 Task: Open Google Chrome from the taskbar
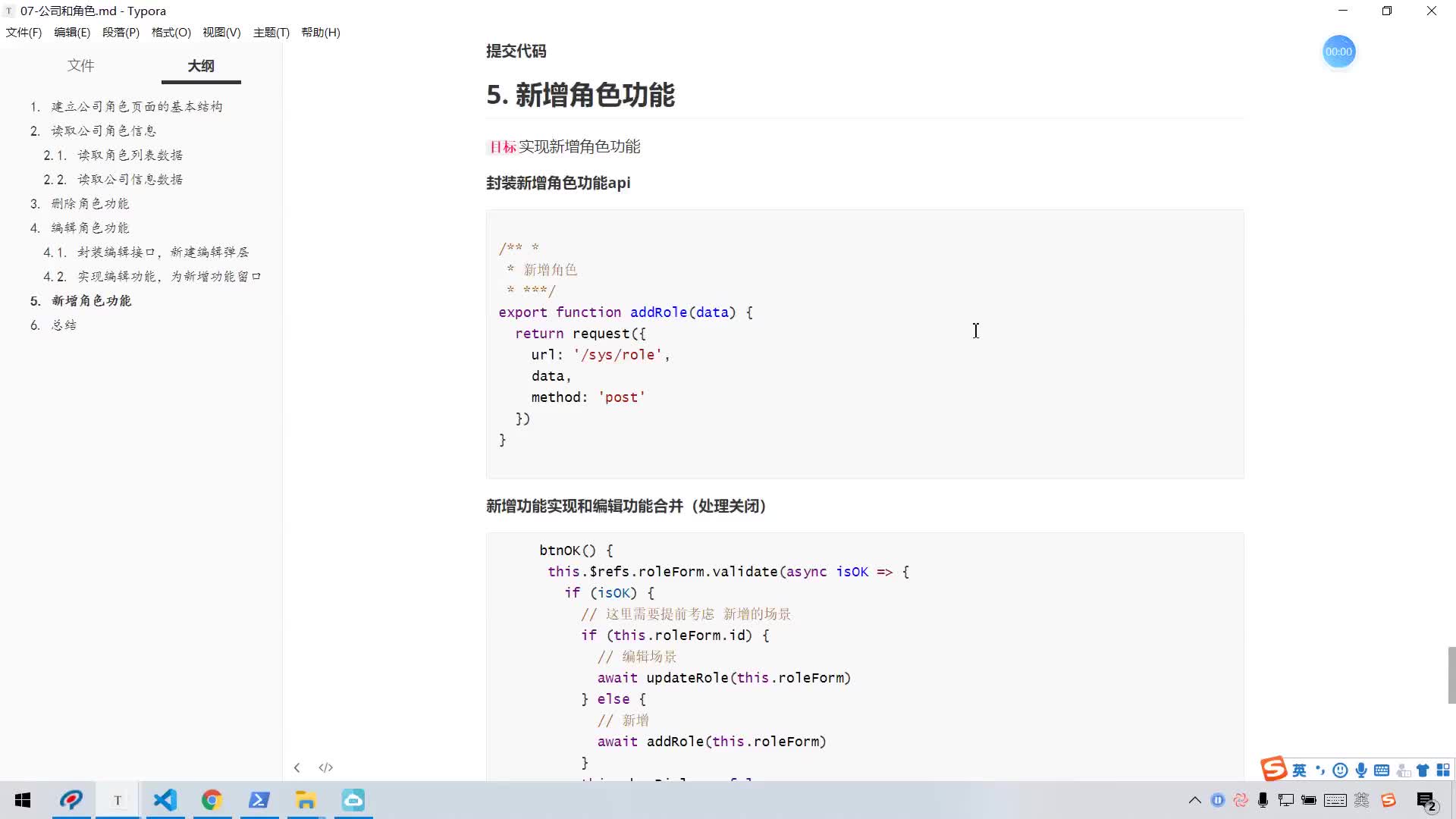(x=212, y=800)
